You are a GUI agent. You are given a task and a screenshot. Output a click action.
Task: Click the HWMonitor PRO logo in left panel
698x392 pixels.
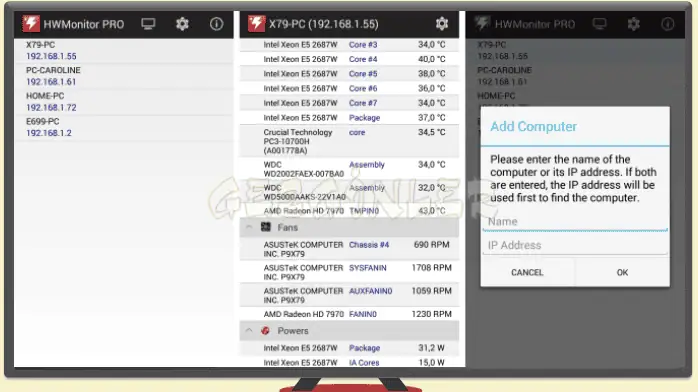(31, 24)
